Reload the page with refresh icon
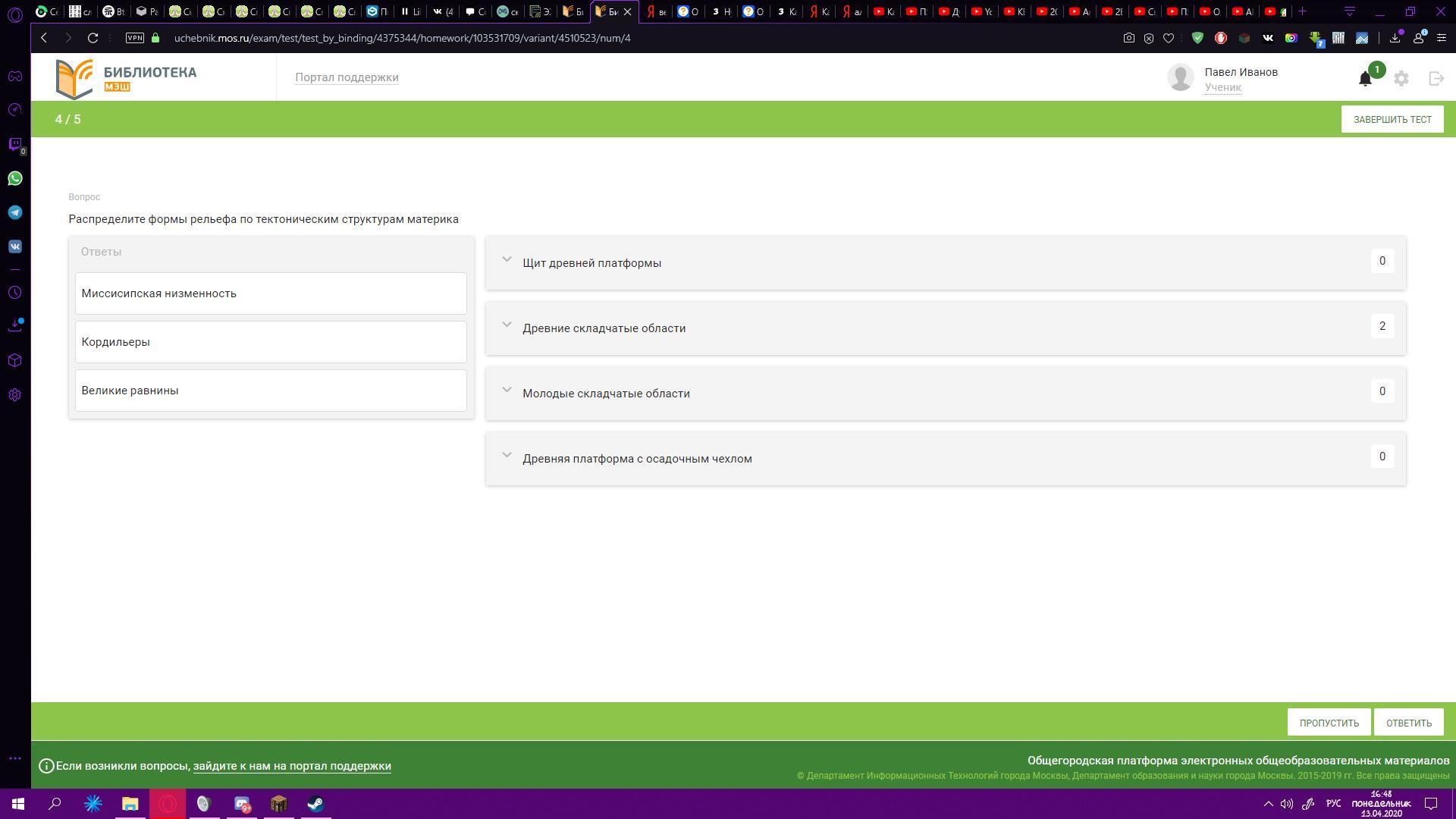The width and height of the screenshot is (1456, 819). pos(93,38)
